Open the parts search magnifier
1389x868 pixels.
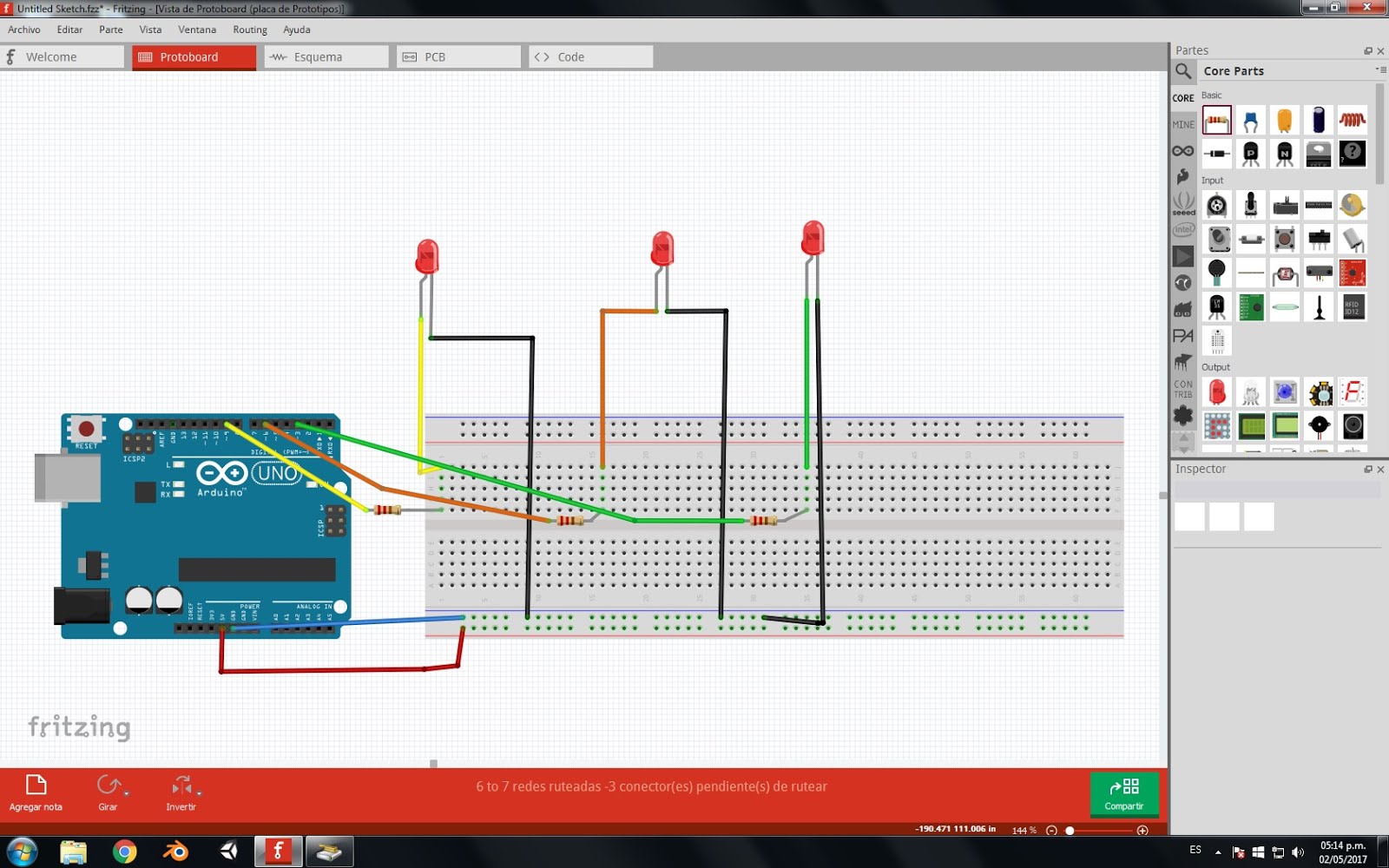point(1183,71)
